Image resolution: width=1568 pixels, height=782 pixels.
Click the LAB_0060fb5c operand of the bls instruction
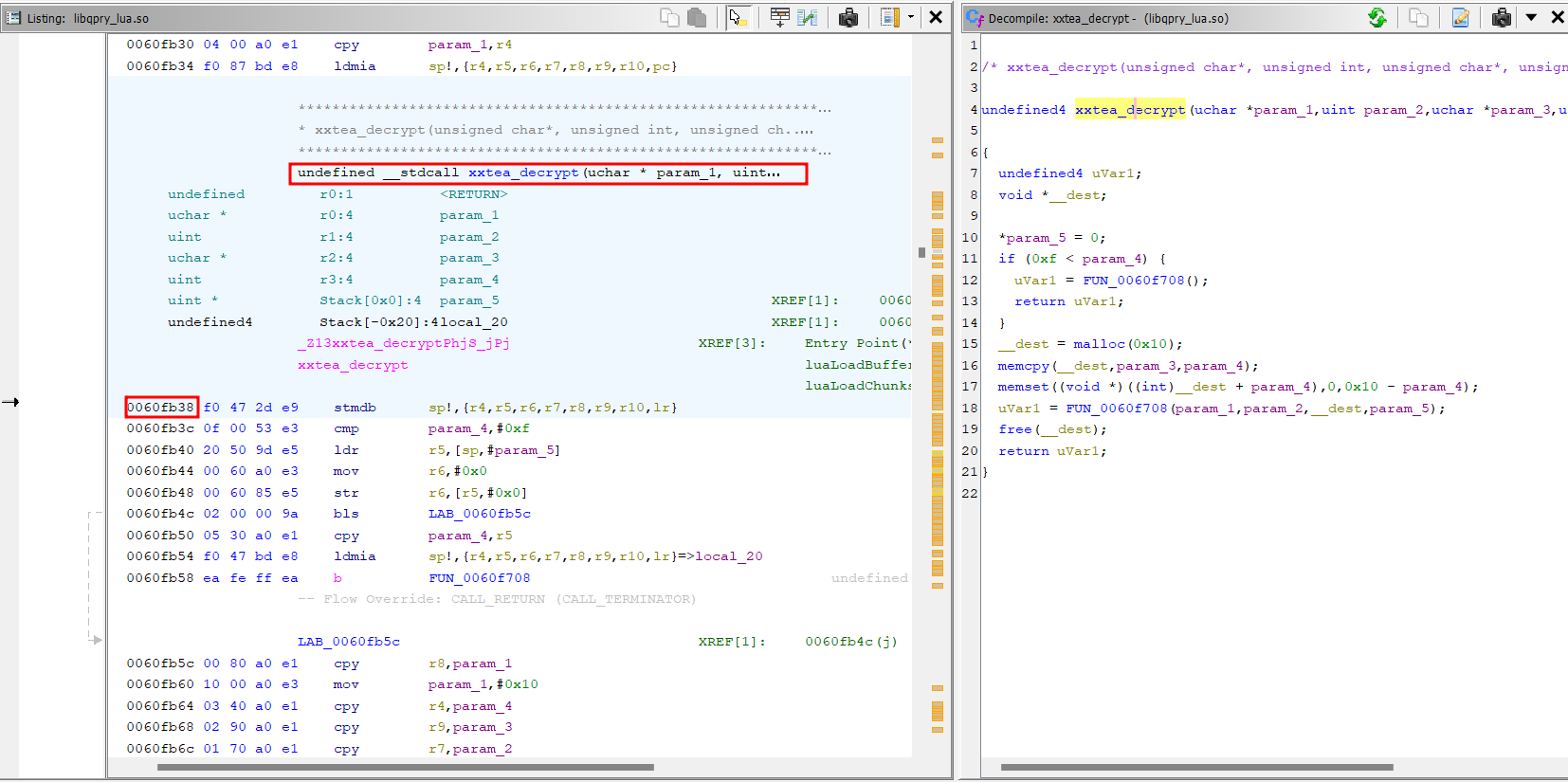click(x=480, y=514)
